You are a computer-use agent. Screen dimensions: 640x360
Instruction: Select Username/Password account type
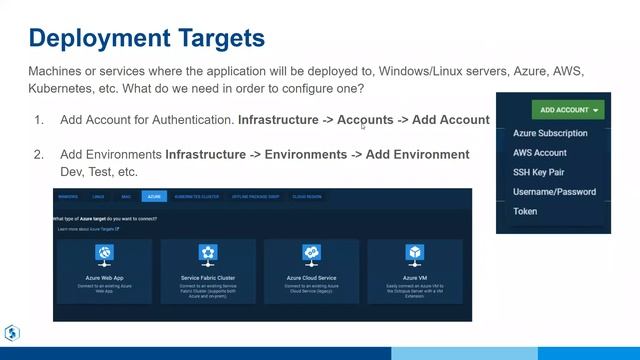click(x=554, y=192)
